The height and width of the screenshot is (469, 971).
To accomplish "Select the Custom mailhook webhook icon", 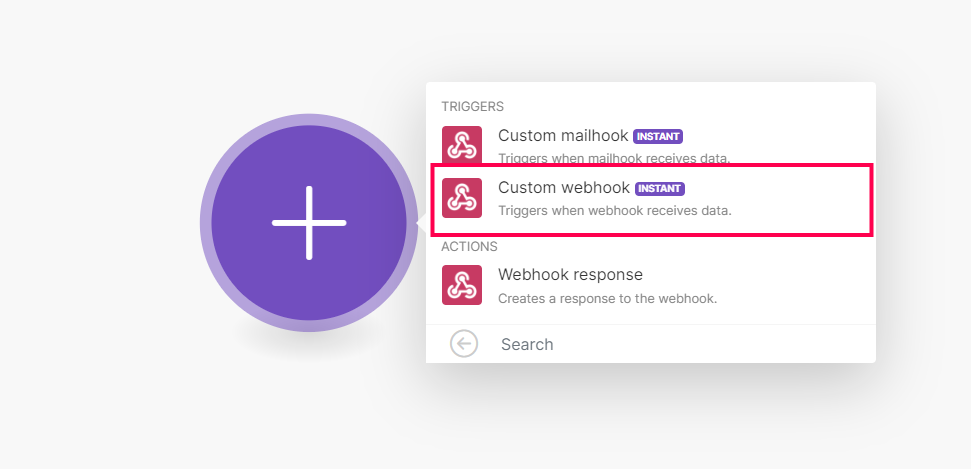I will click(x=461, y=145).
